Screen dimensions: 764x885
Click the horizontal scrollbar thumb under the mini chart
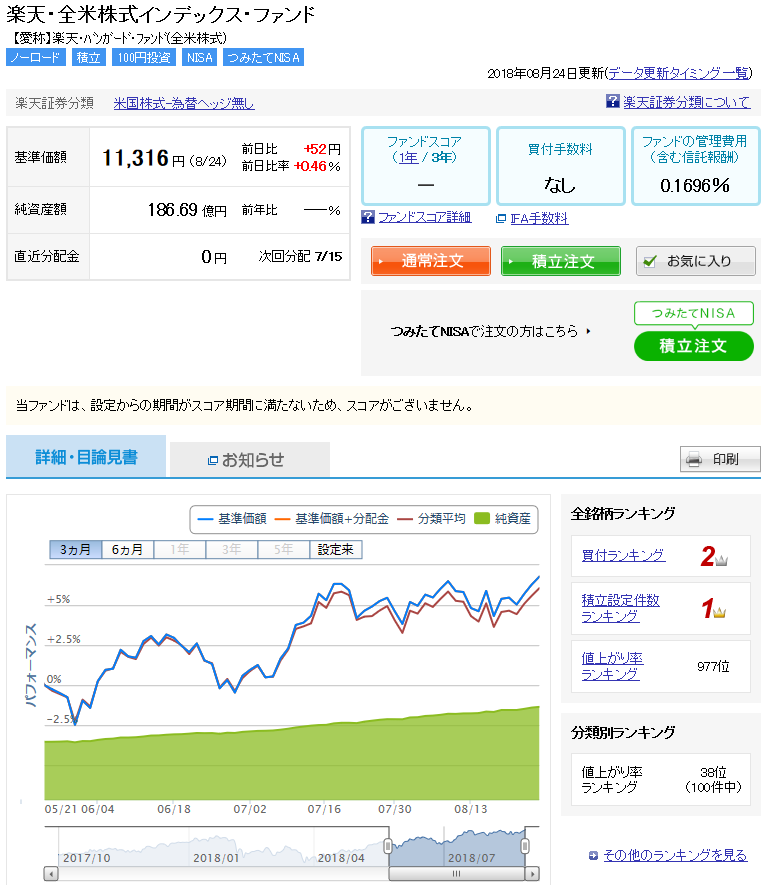(x=457, y=874)
